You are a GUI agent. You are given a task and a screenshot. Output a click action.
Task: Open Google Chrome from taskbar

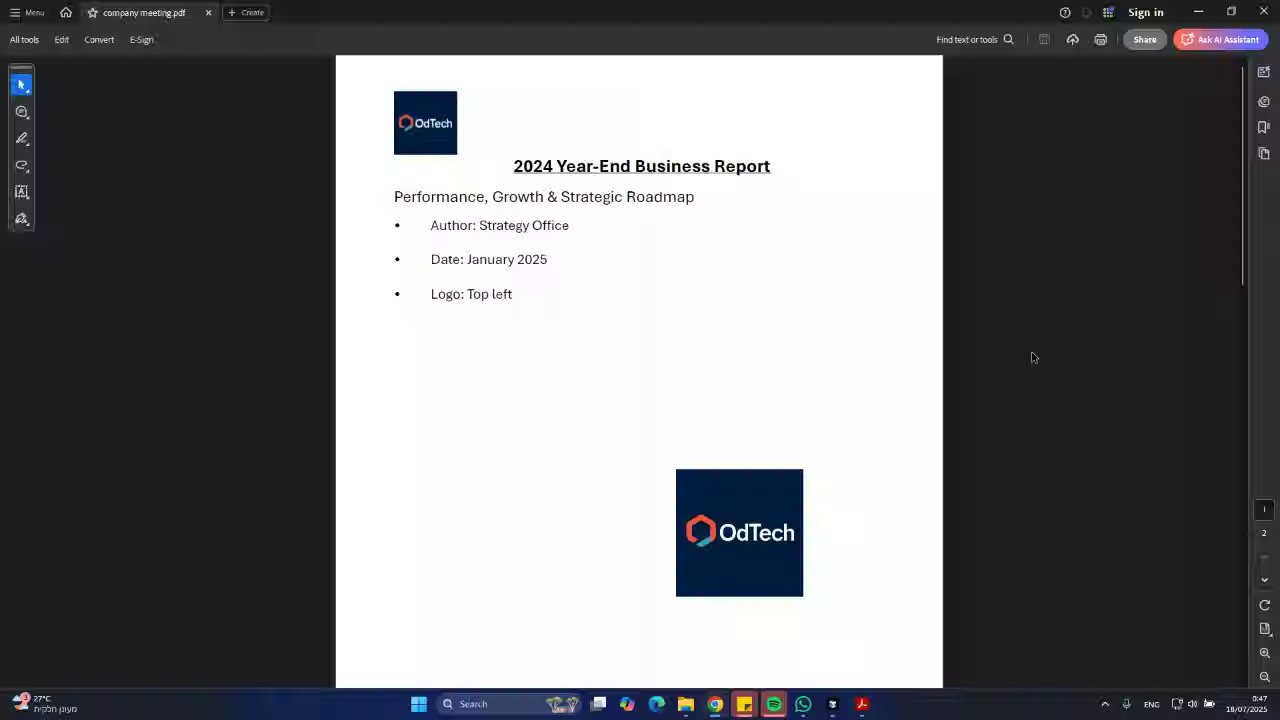click(715, 704)
